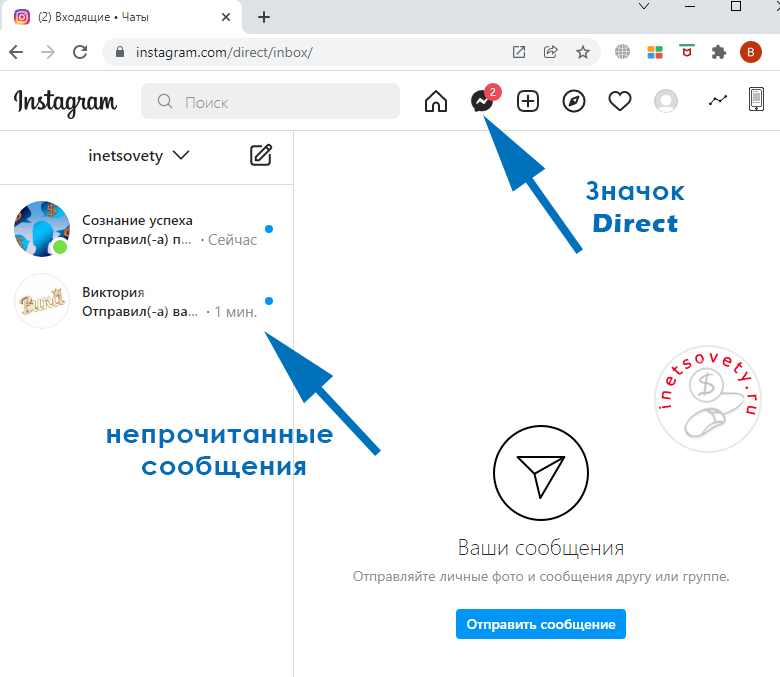
Task: Open the browser extensions puzzle icon
Action: pos(718,52)
